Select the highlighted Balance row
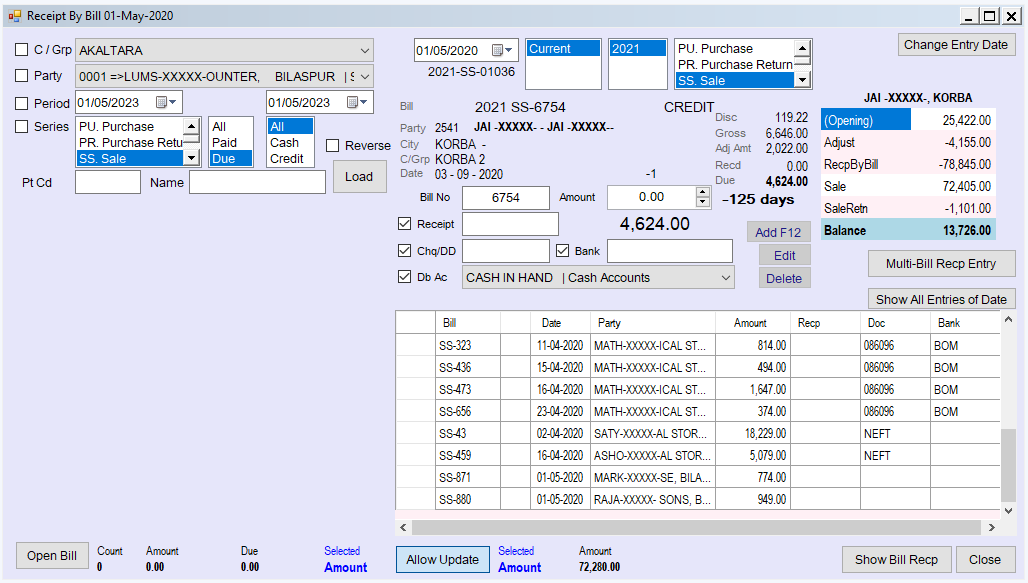 point(908,230)
